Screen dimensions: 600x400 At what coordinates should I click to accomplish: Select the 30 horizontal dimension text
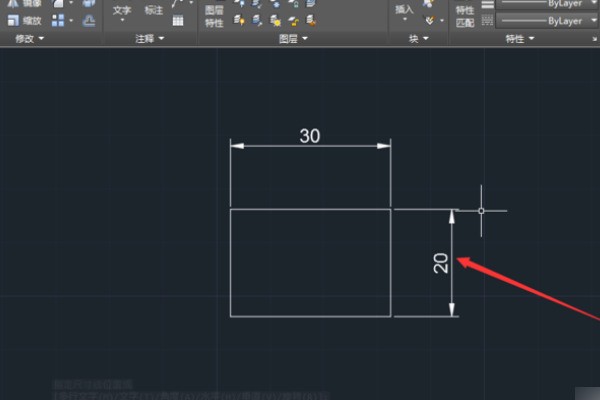point(310,137)
